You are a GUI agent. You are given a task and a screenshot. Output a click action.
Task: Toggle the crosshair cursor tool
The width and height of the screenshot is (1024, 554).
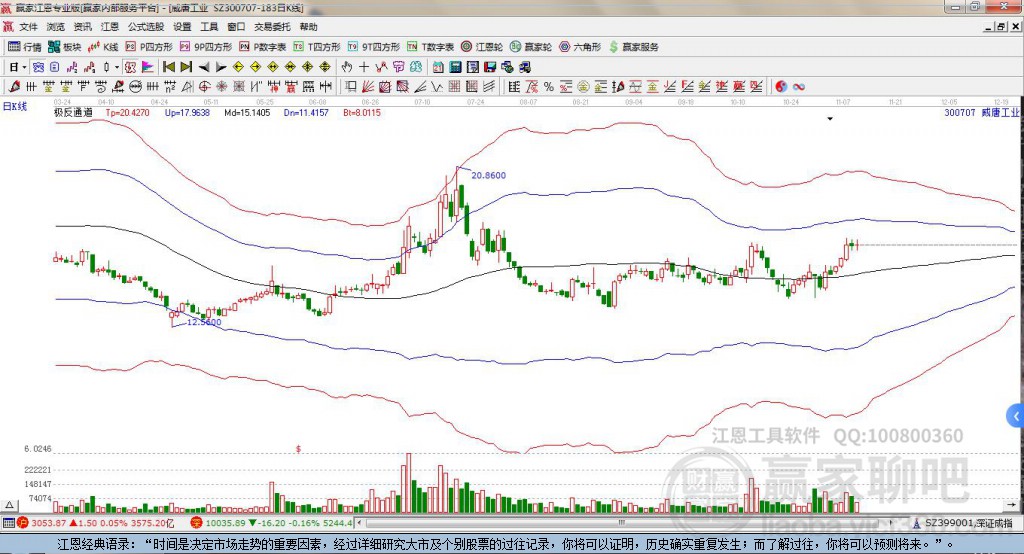coord(364,67)
